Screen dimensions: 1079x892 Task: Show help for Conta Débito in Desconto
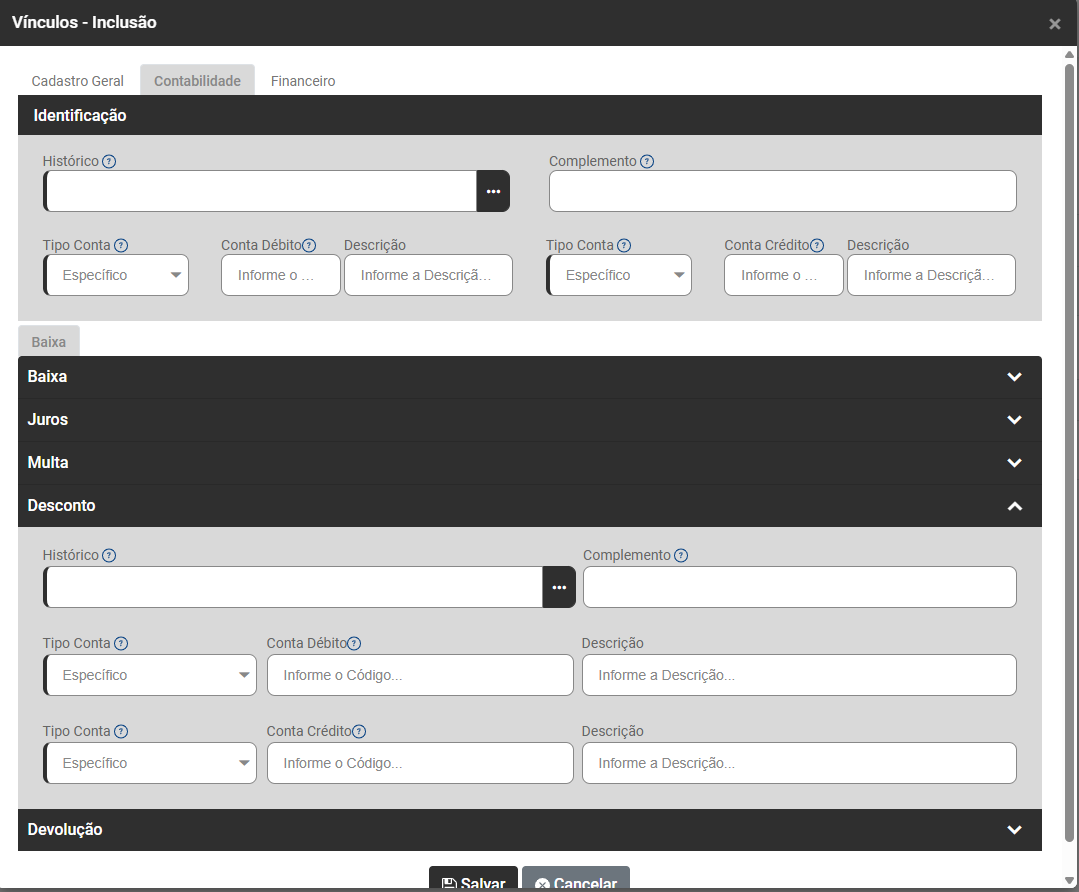click(354, 644)
